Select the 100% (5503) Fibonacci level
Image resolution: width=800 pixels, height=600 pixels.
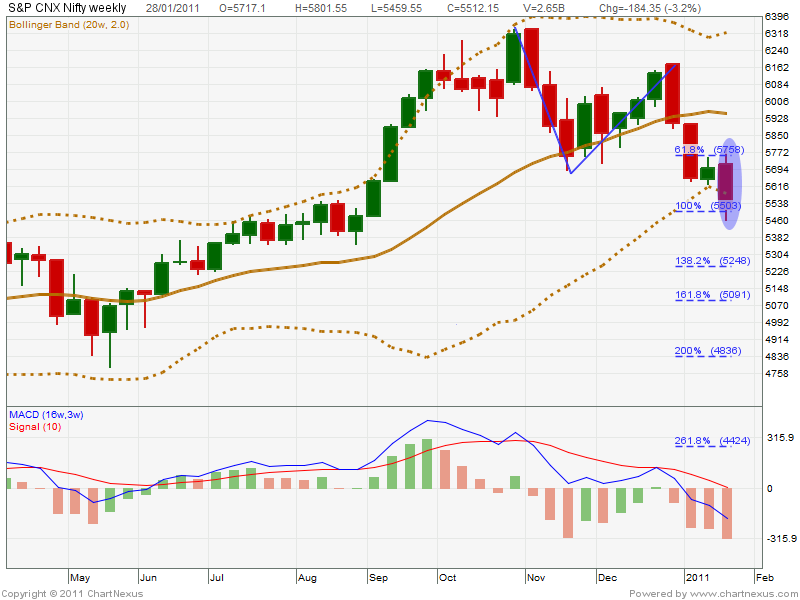tap(708, 206)
